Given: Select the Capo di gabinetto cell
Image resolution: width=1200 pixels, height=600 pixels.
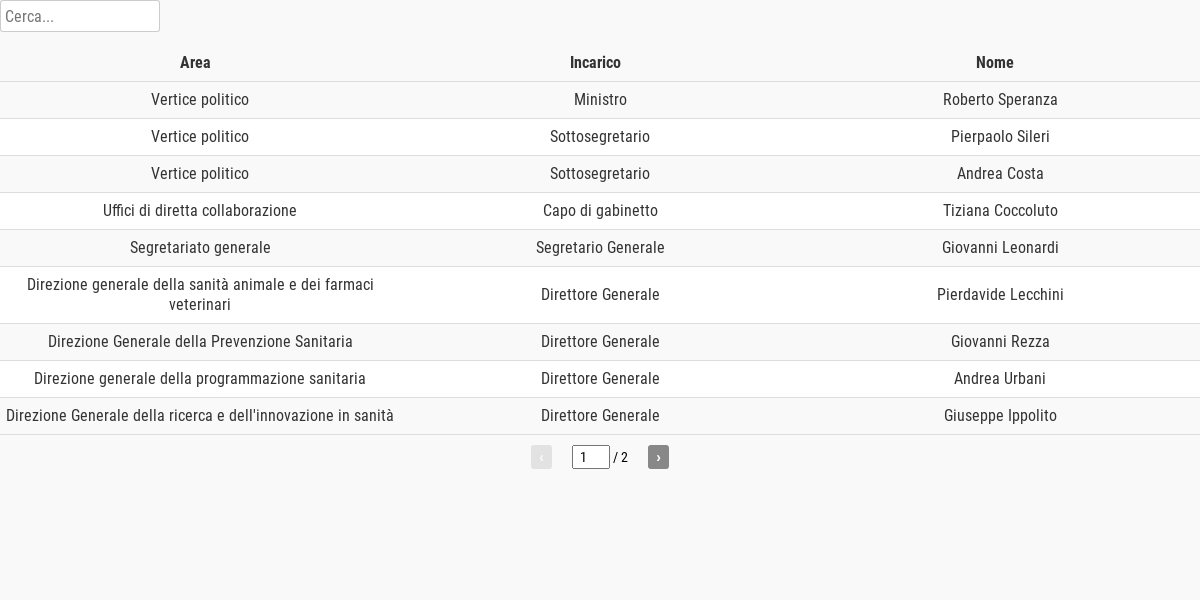Looking at the screenshot, I should 600,211.
